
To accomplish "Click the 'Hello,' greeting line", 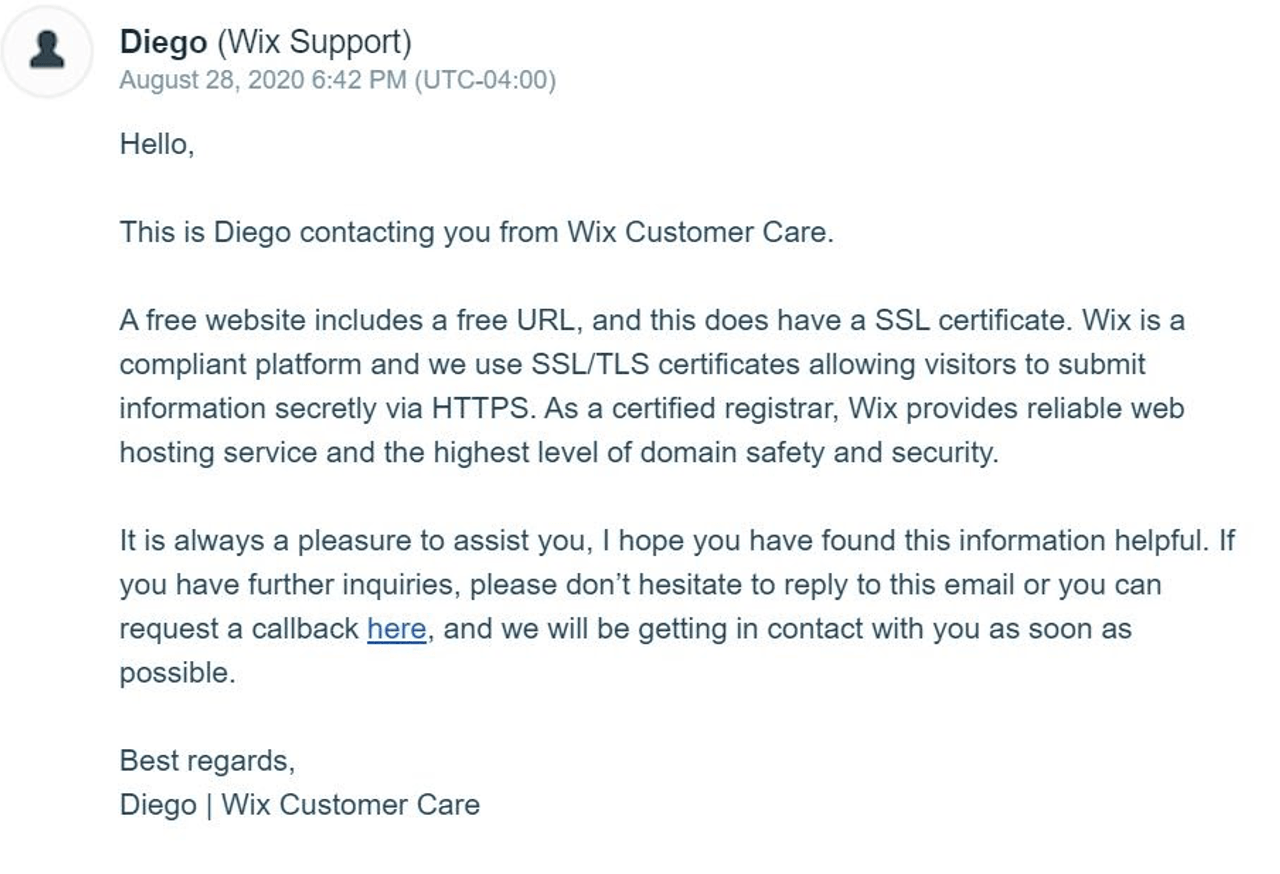I will (156, 145).
